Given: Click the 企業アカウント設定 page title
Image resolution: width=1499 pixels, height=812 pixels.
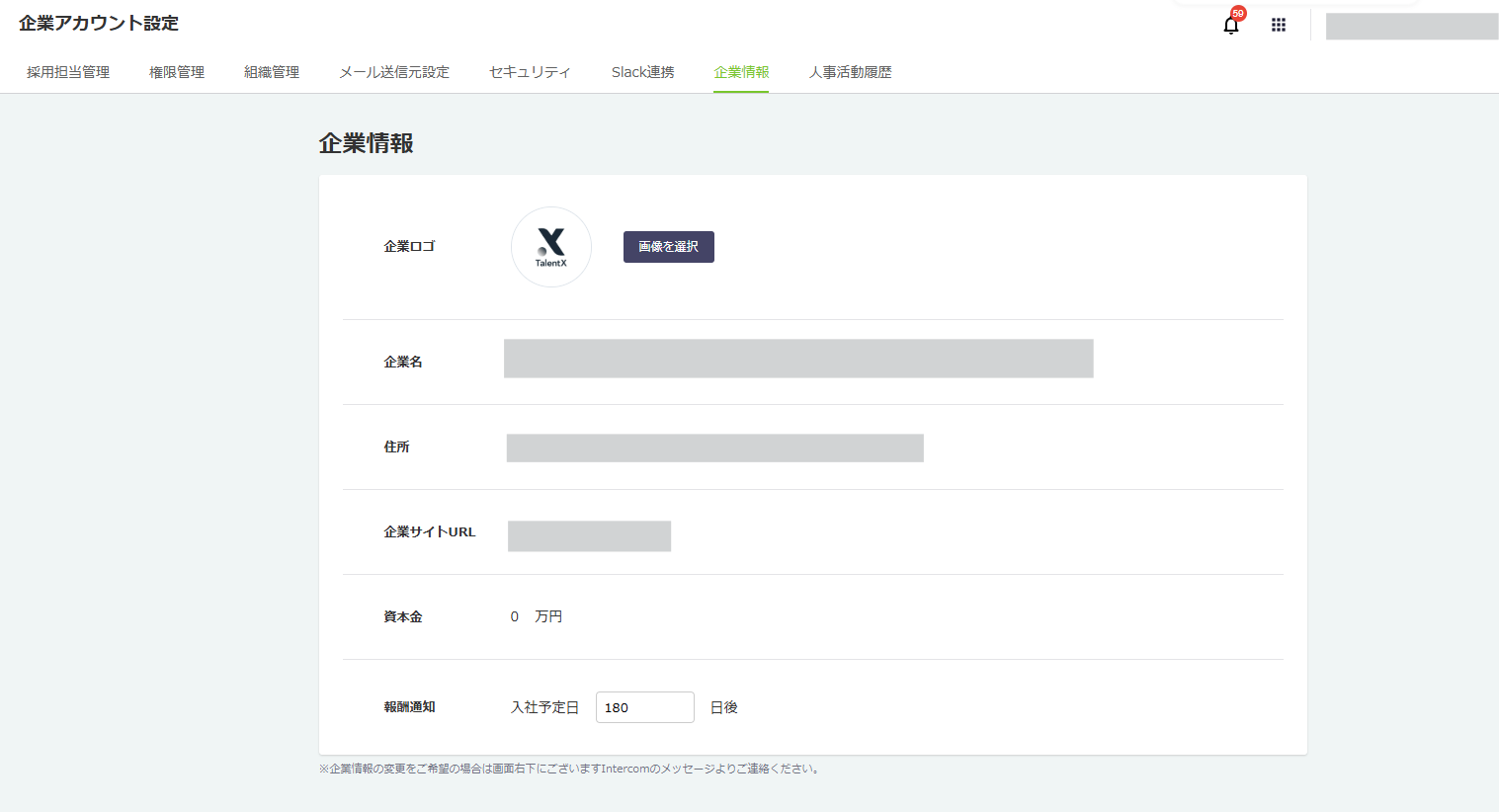Looking at the screenshot, I should 99,24.
